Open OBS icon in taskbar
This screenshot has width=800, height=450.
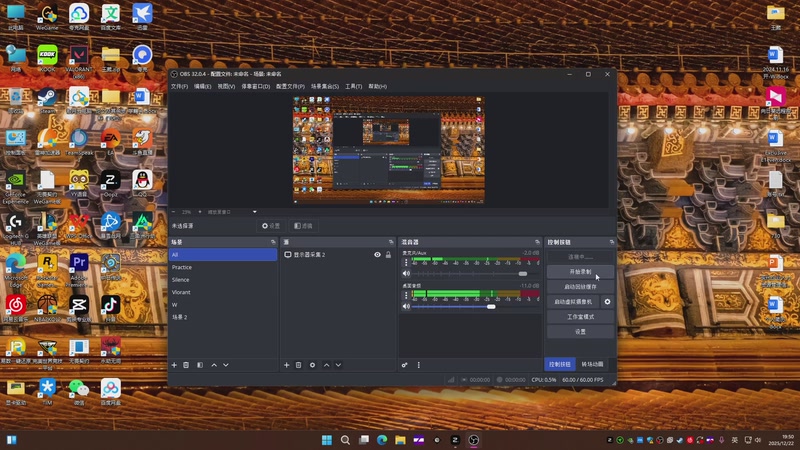point(473,440)
